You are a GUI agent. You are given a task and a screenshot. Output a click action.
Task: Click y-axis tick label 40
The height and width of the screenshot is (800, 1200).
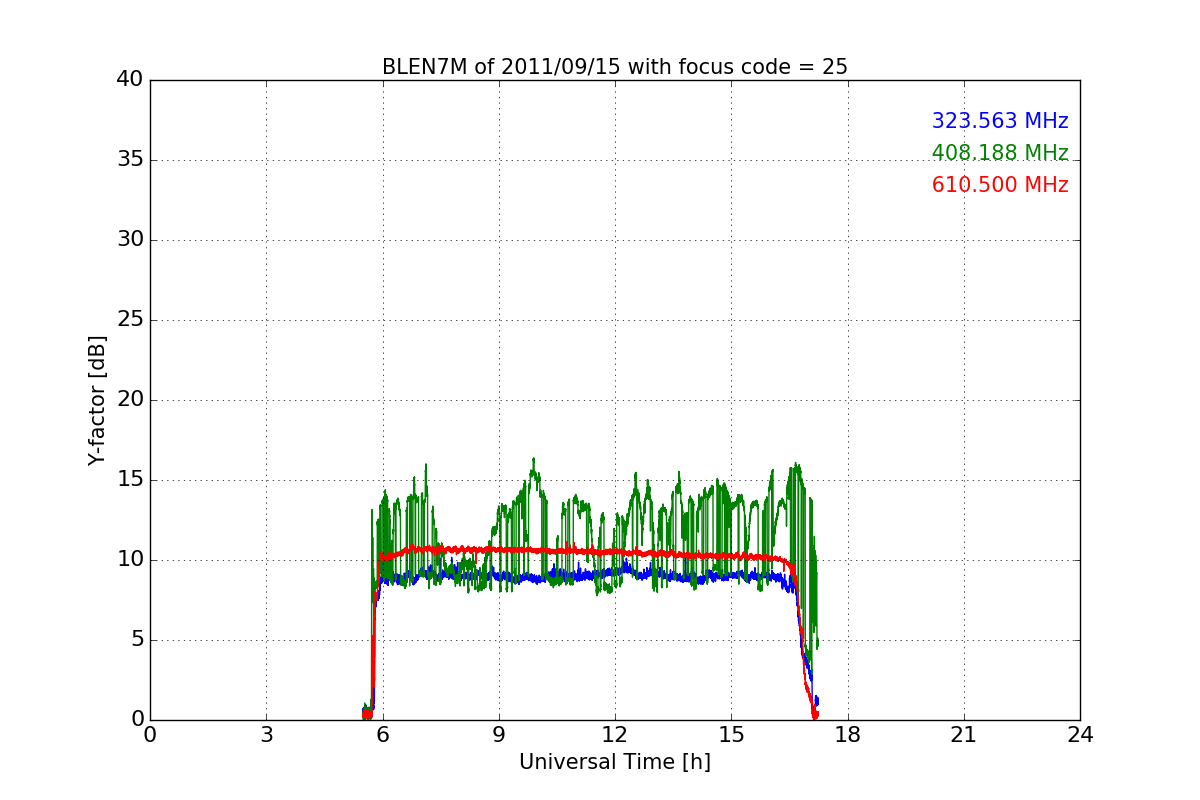[x=130, y=80]
